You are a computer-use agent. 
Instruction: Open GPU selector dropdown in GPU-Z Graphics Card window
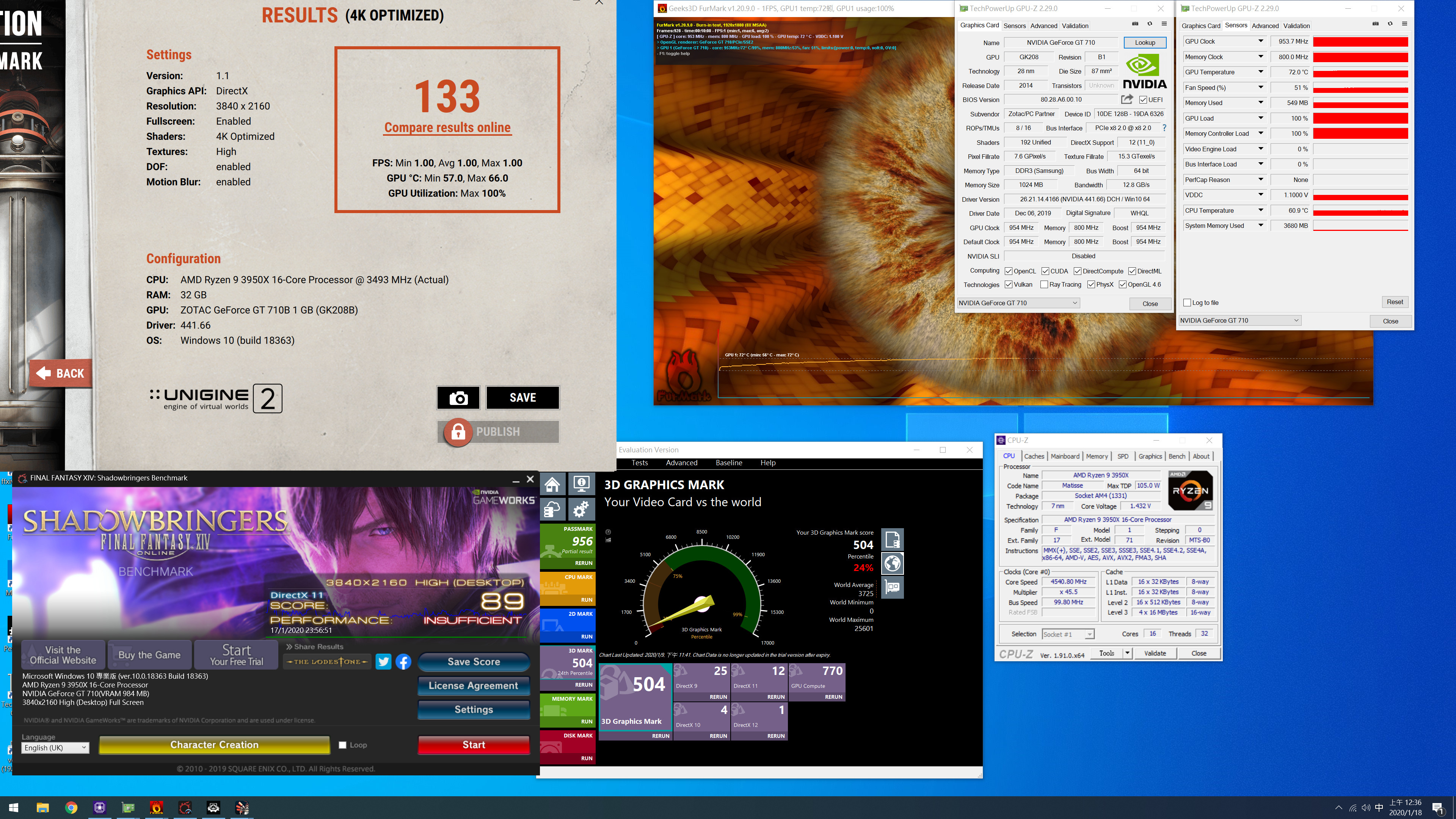click(1018, 303)
